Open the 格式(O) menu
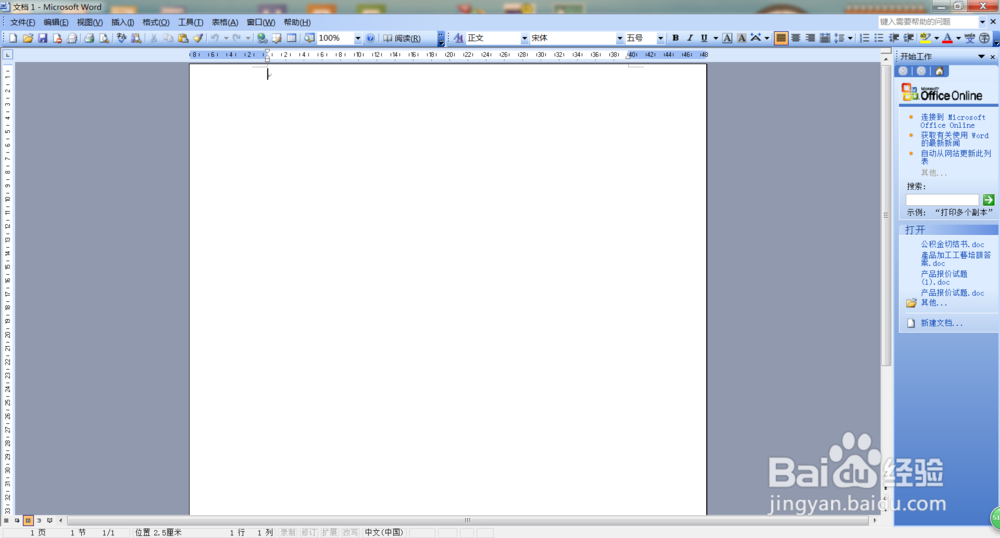 point(156,22)
